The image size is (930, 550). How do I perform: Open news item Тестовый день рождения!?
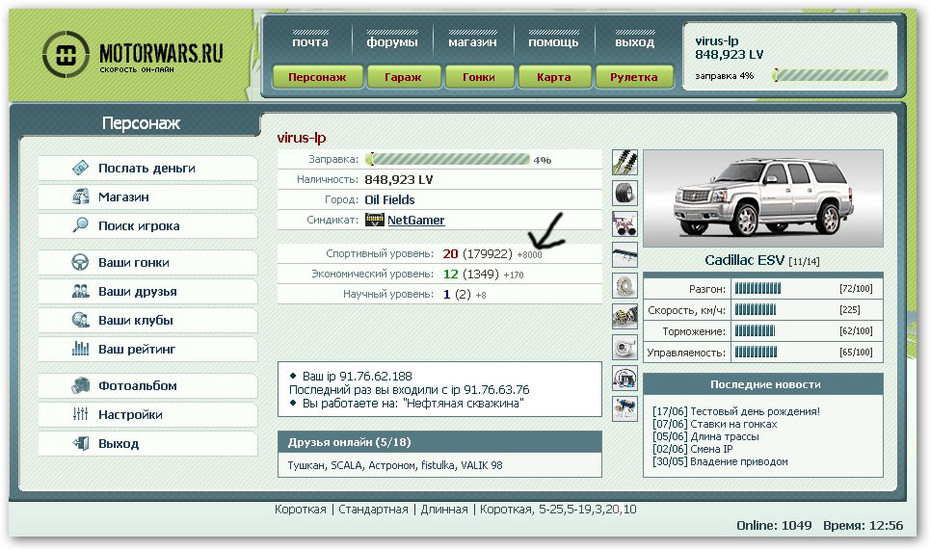tap(755, 411)
